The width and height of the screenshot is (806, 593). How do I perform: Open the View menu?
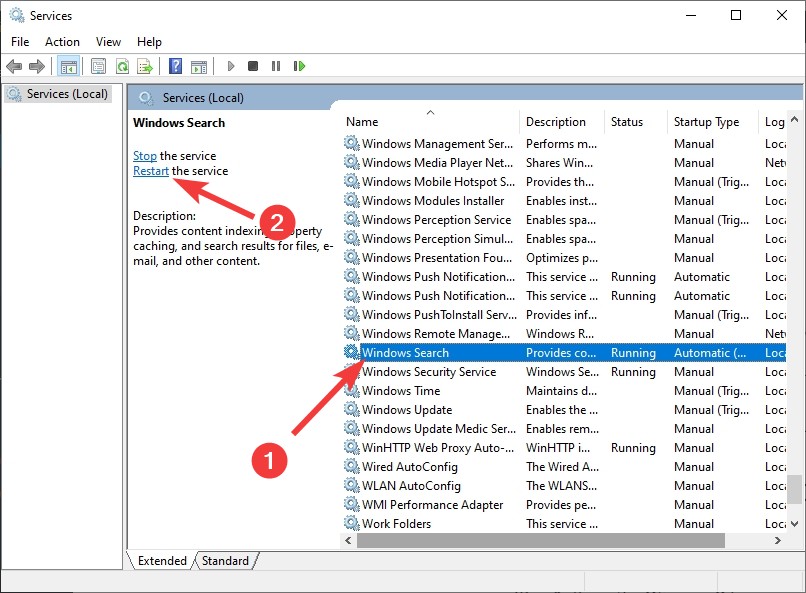click(x=108, y=42)
